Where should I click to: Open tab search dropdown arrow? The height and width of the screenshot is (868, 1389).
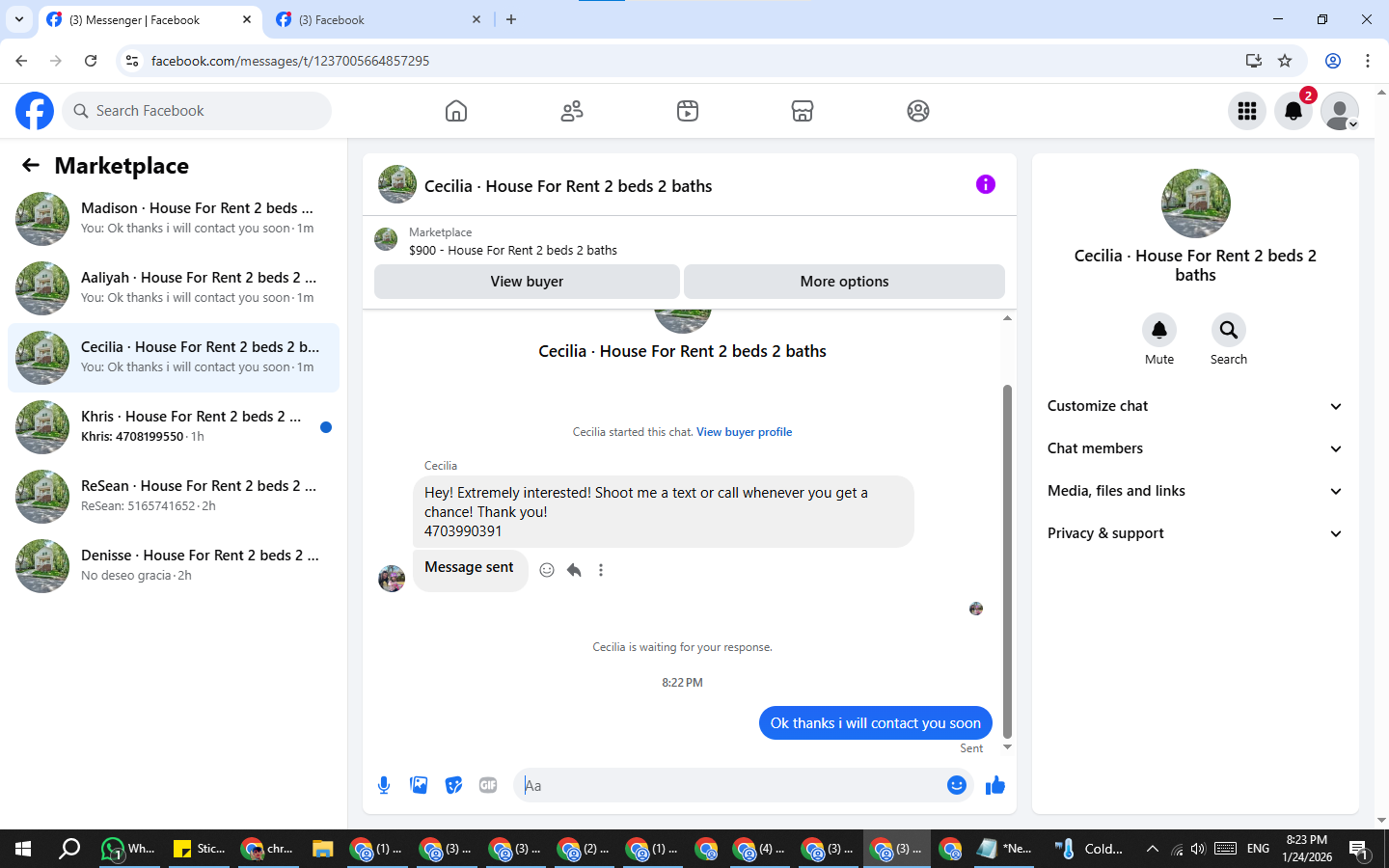[x=18, y=19]
